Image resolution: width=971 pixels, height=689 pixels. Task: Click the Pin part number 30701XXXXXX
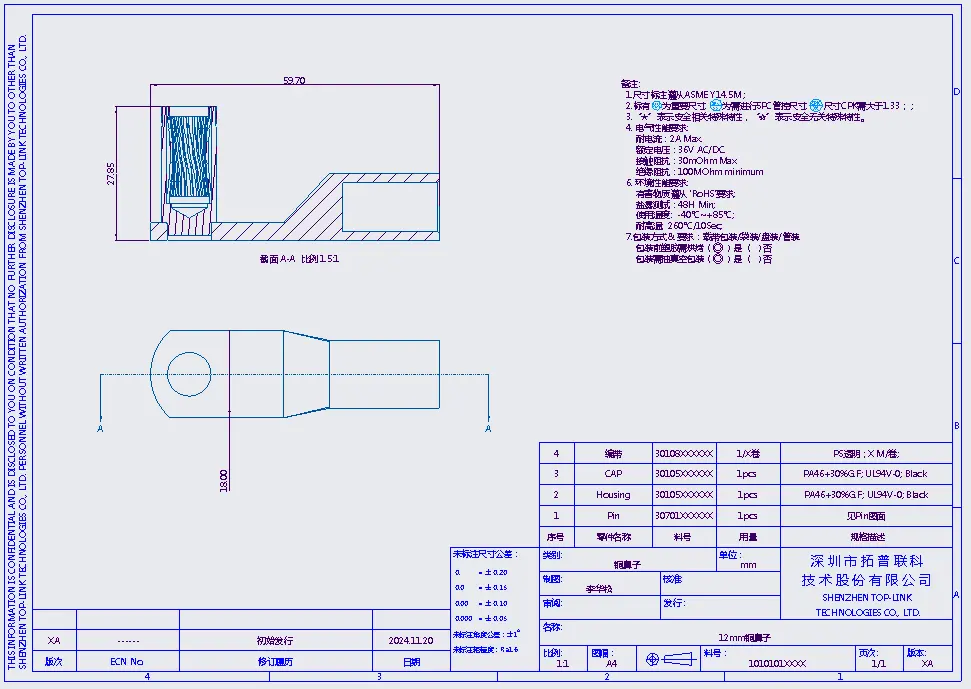click(x=684, y=516)
